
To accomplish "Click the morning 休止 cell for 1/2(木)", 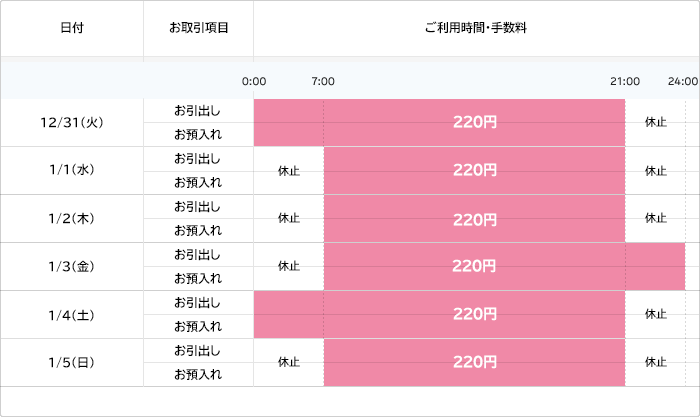I will pos(289,219).
